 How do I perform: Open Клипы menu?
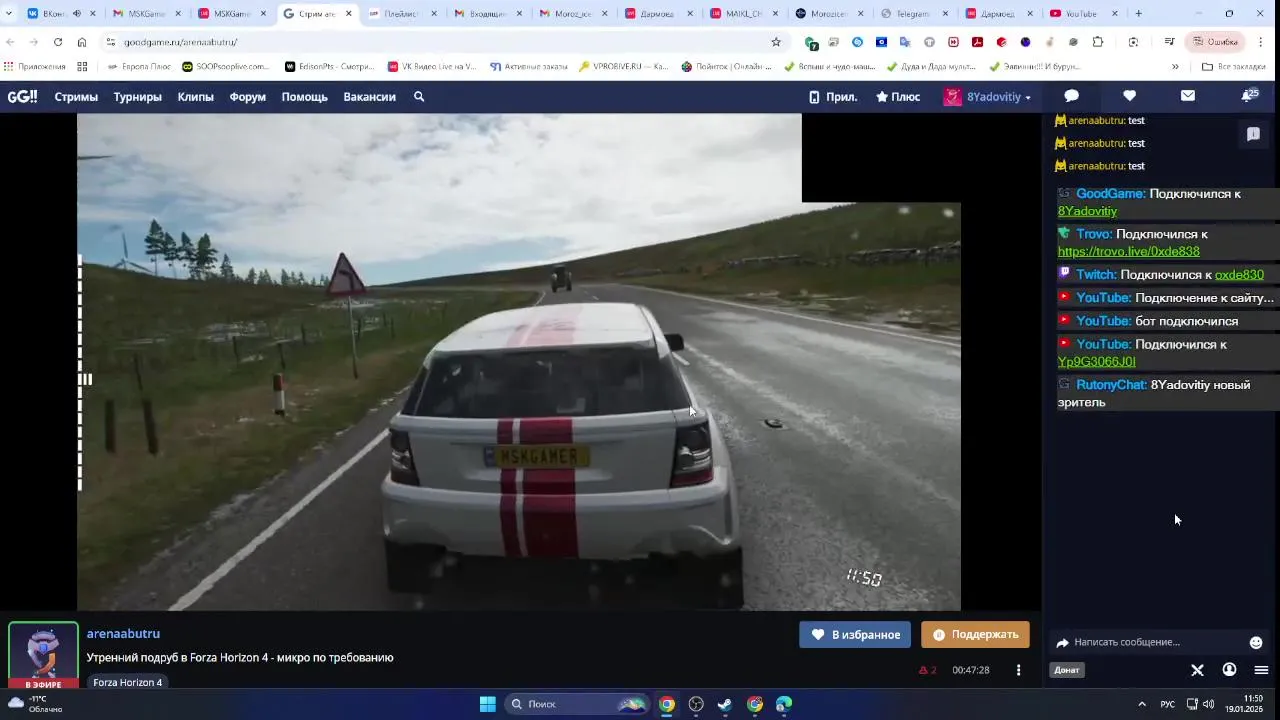(x=196, y=97)
